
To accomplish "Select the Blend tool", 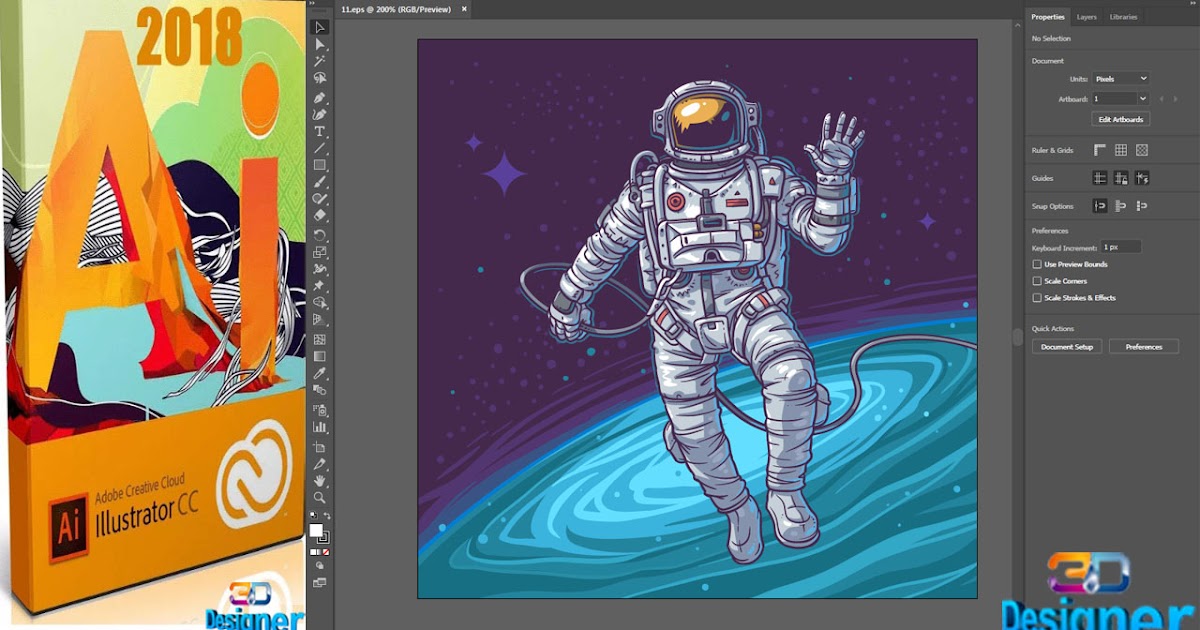I will [x=320, y=389].
